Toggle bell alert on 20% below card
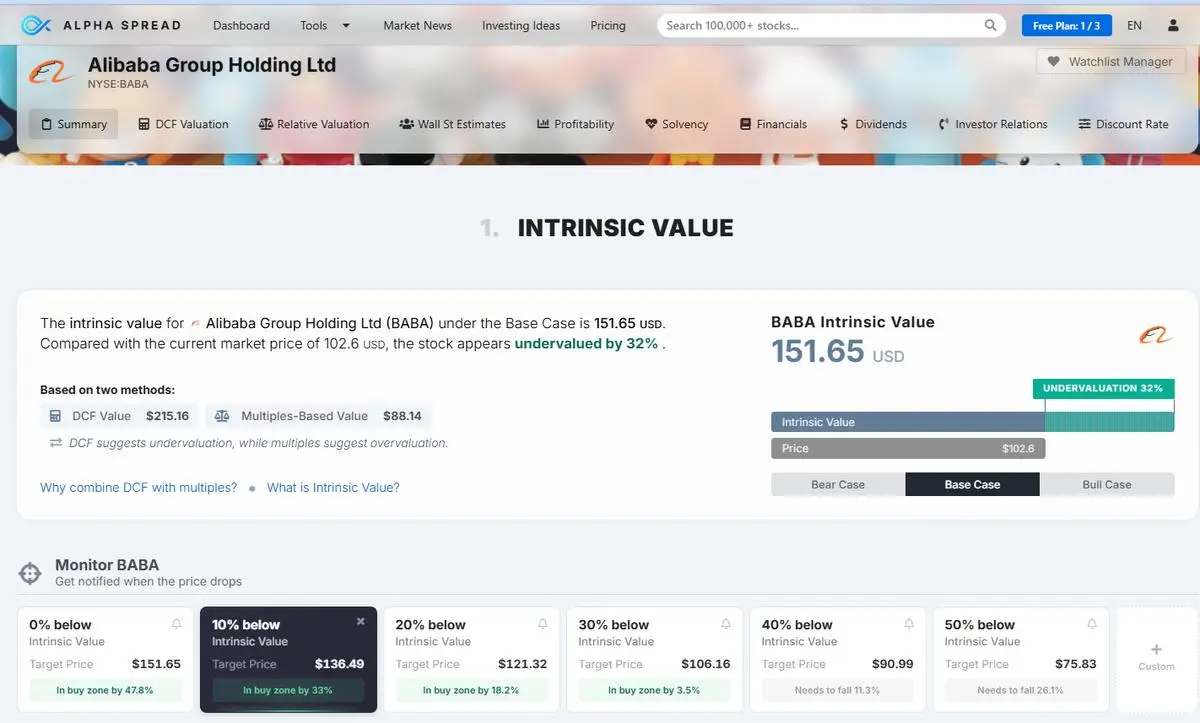The height and width of the screenshot is (723, 1200). click(x=543, y=624)
